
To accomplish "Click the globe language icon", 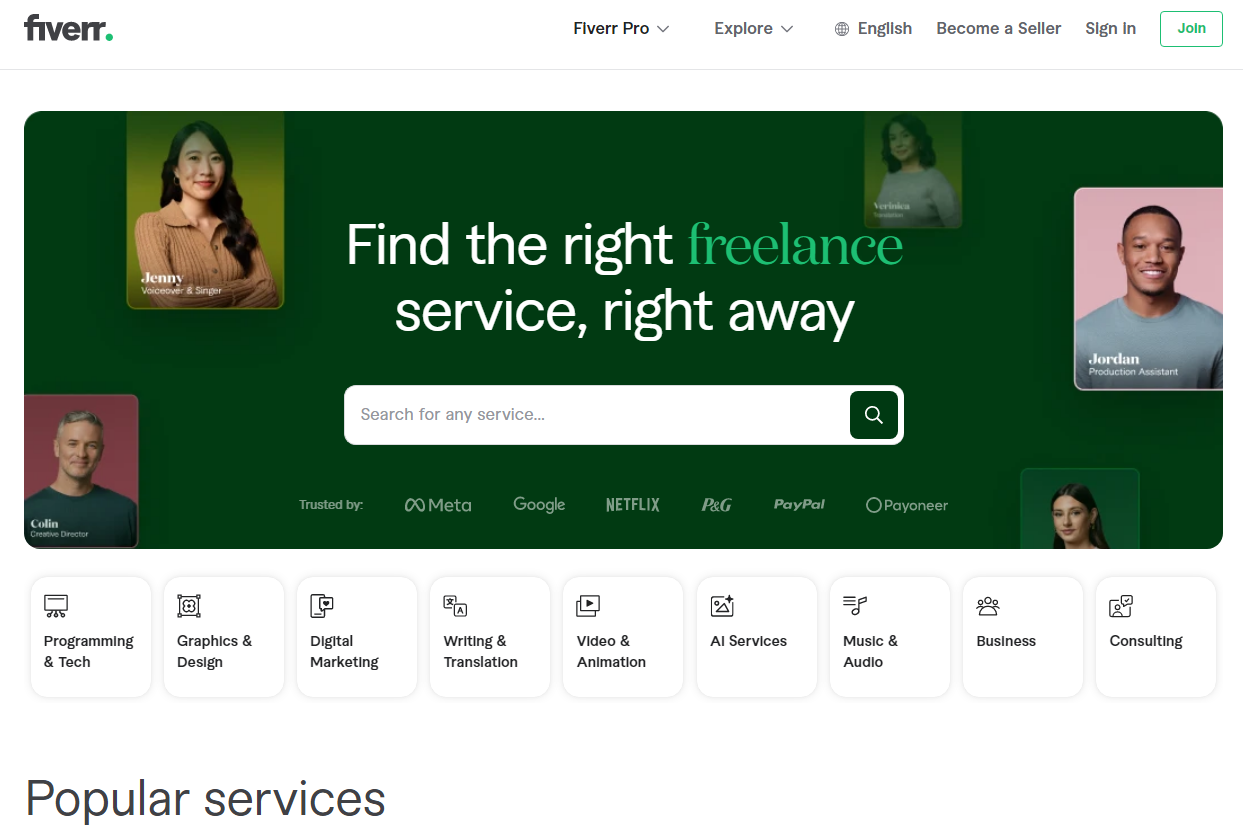I will 842,29.
